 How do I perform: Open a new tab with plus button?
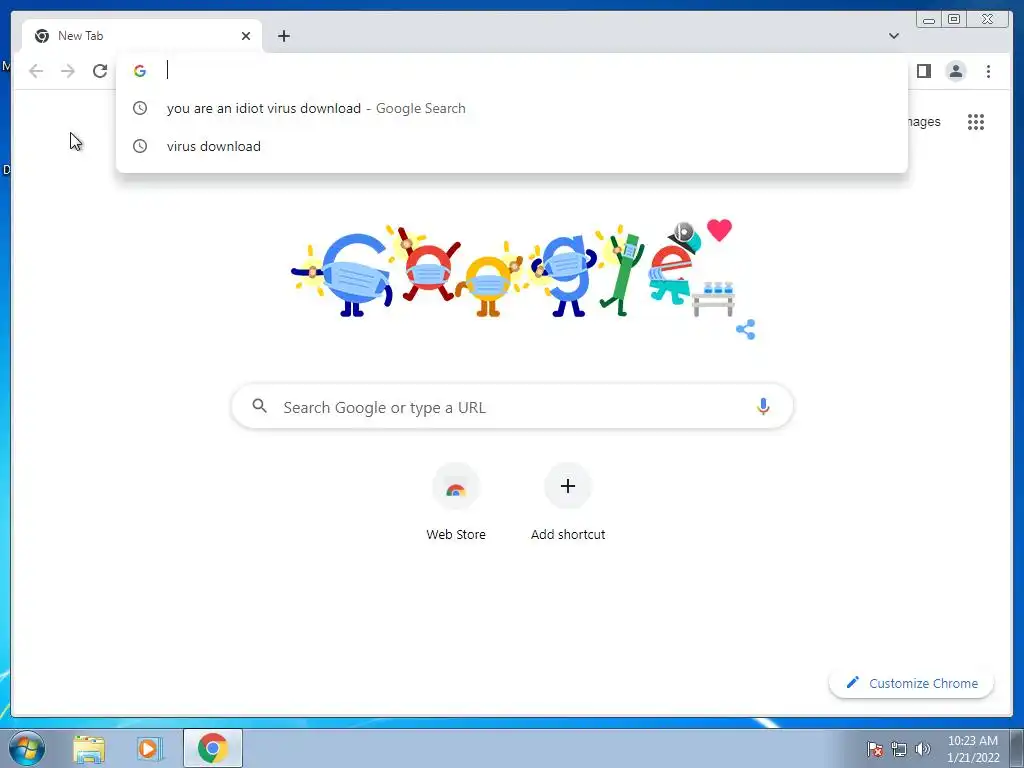tap(283, 36)
